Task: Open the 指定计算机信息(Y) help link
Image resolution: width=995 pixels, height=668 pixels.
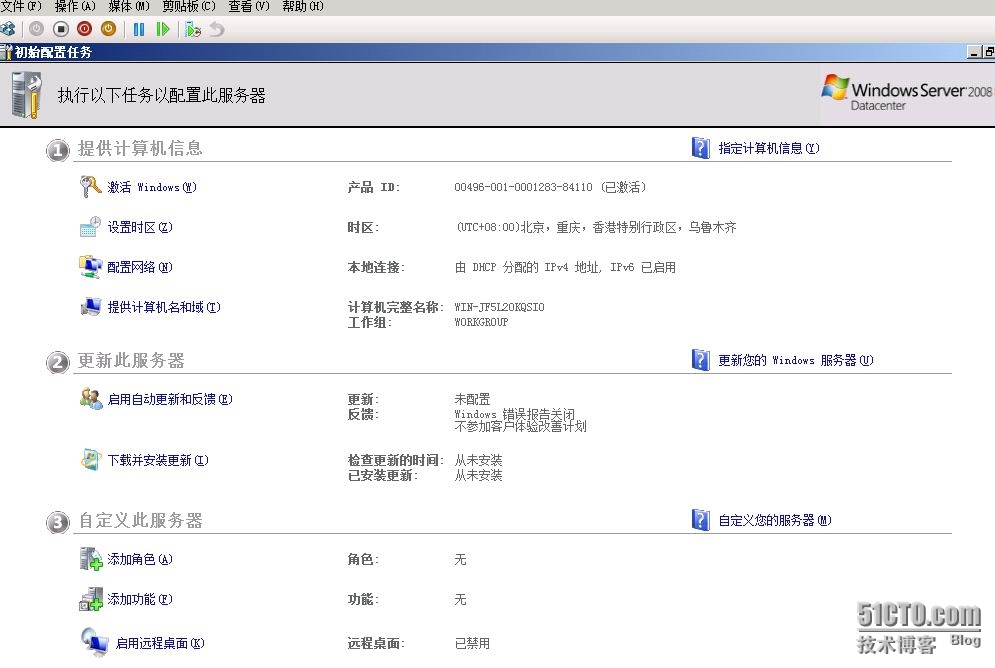Action: [768, 148]
